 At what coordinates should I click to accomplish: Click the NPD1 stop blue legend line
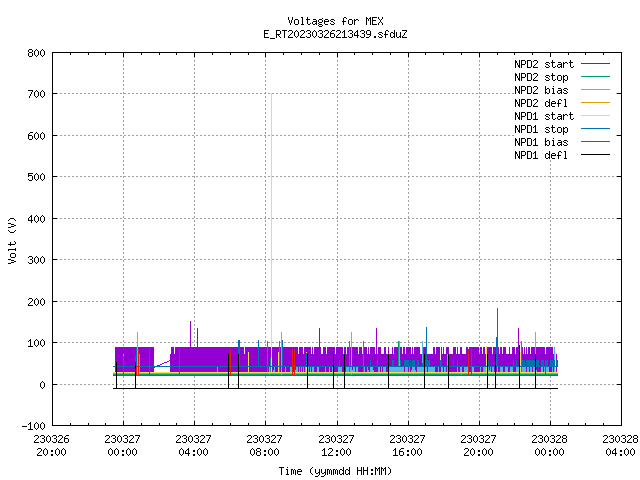tap(595, 129)
